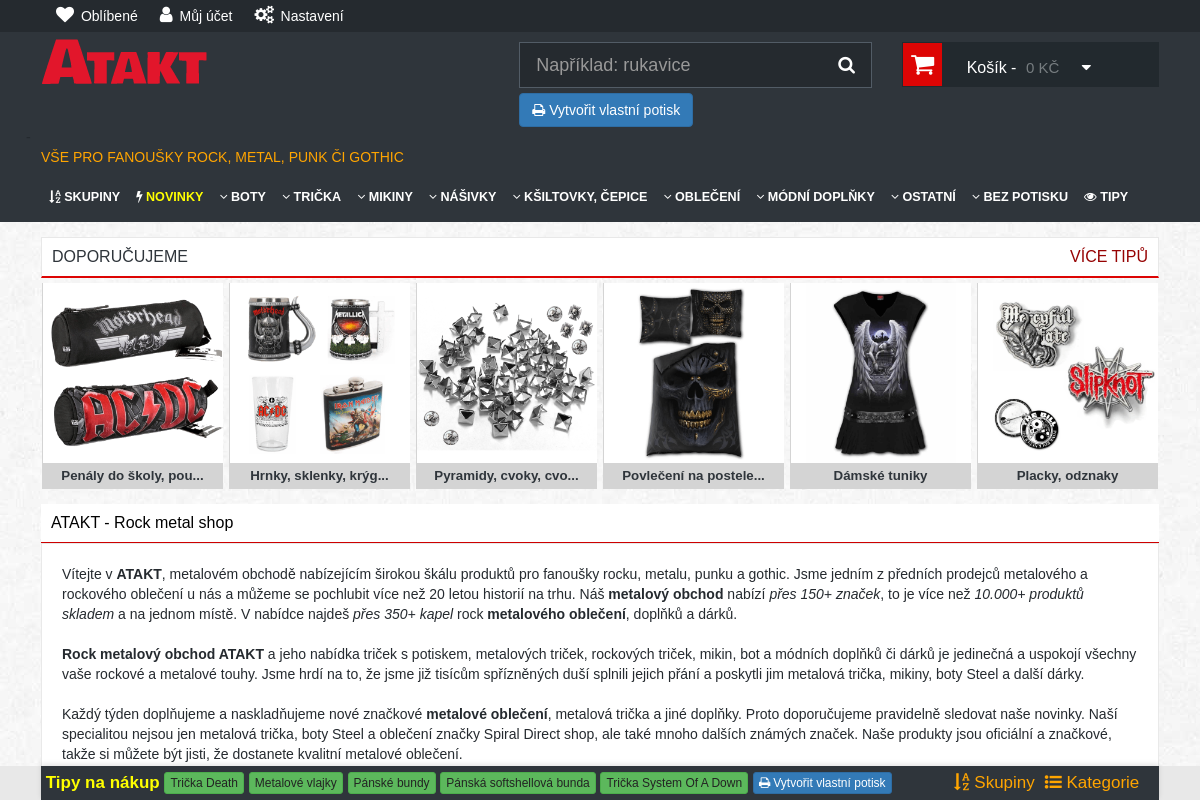1200x800 pixels.
Task: Expand the BOTY menu dropdown
Action: pos(243,197)
